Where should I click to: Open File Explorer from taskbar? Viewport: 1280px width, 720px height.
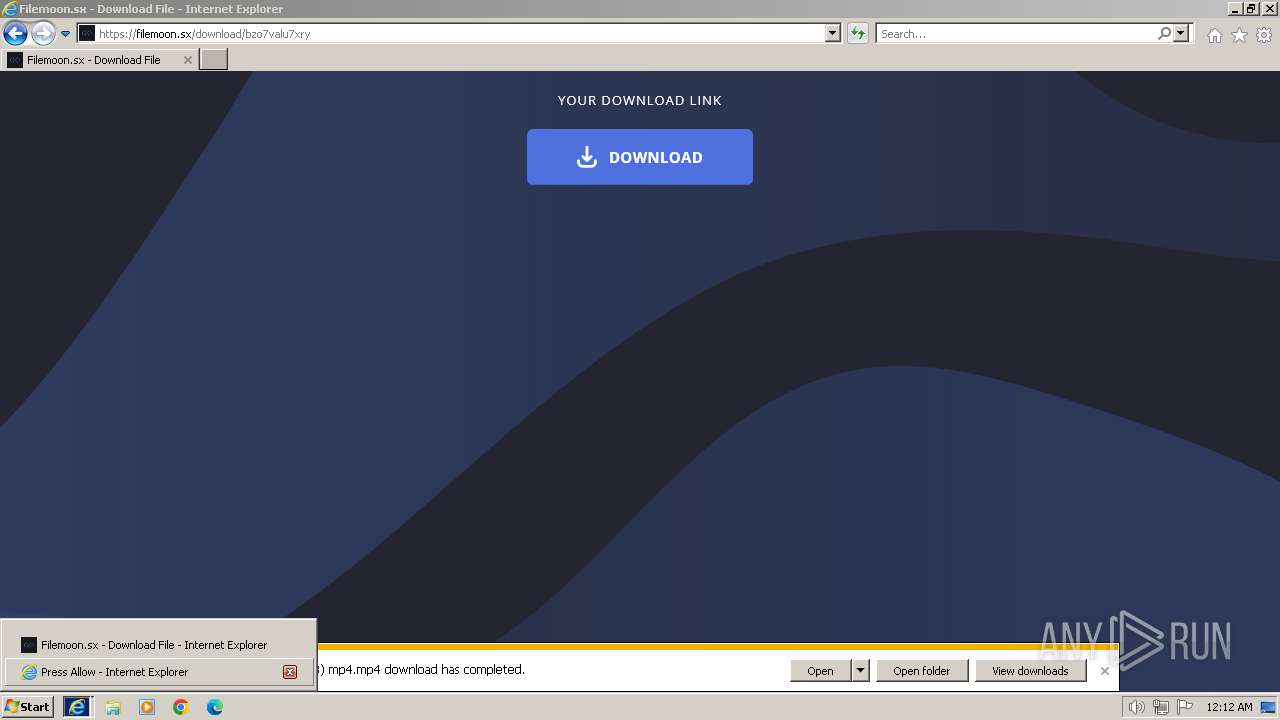coord(113,707)
